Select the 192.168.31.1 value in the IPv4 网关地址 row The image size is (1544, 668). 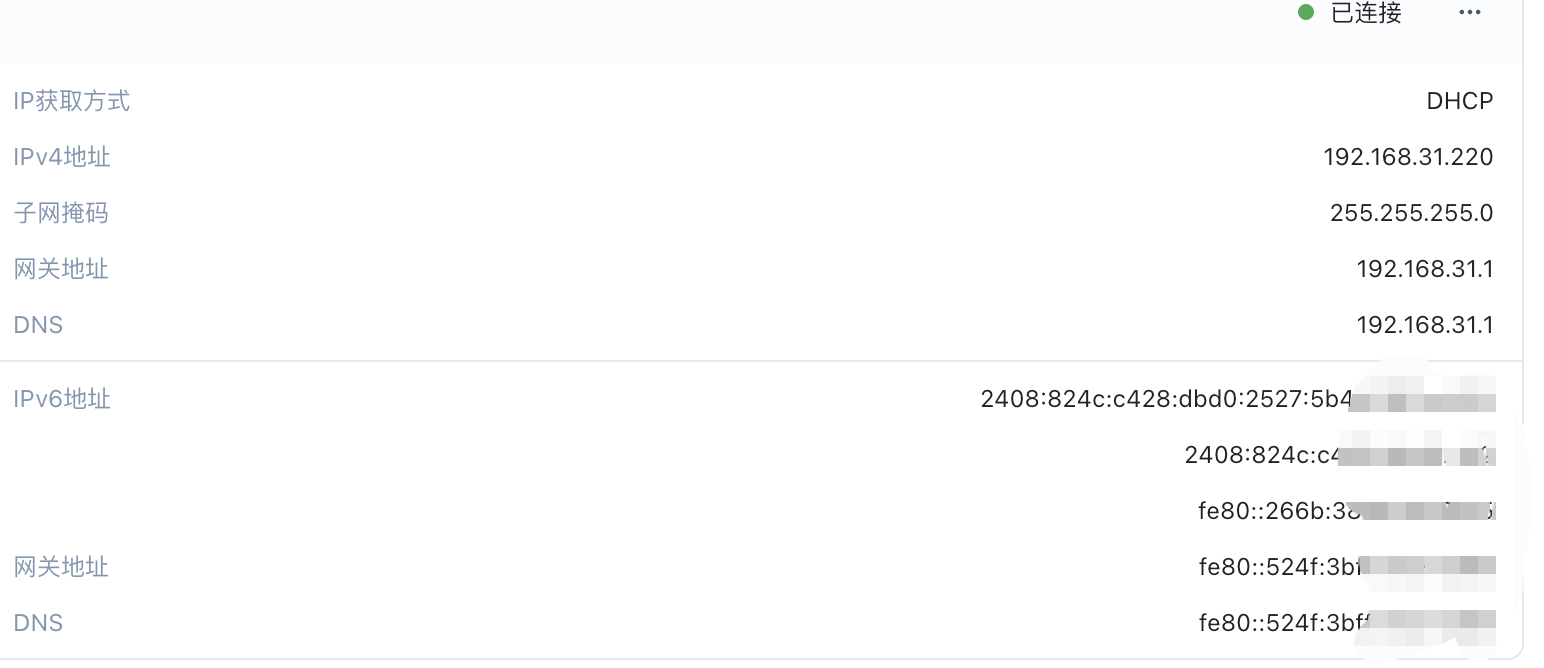[1424, 269]
